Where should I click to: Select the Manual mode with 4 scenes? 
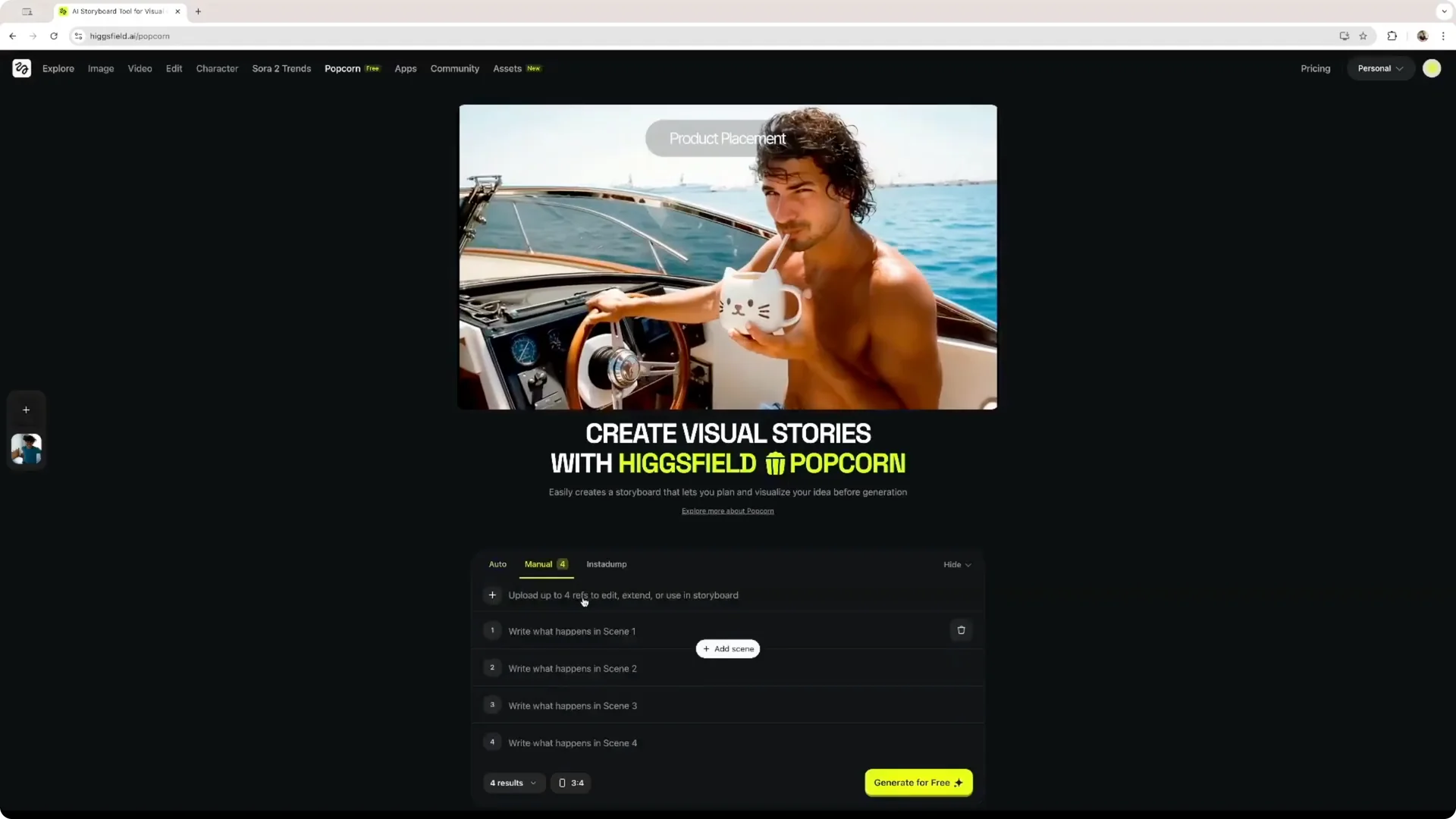click(x=544, y=564)
